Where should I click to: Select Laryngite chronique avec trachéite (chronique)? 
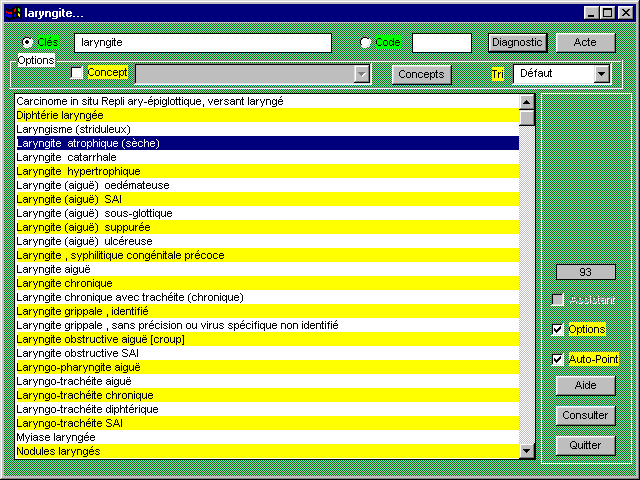tap(267, 297)
